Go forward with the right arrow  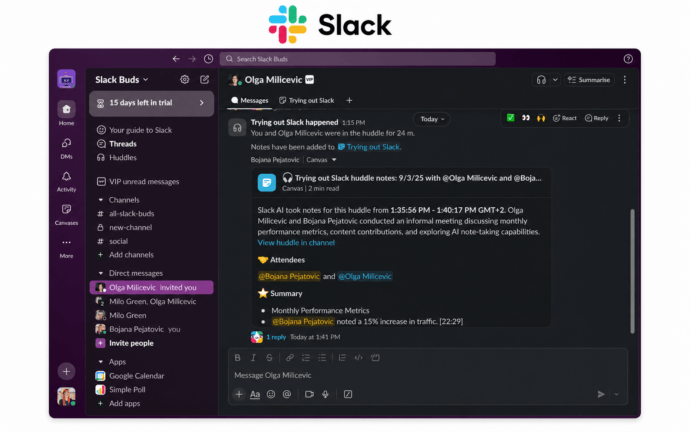[192, 59]
